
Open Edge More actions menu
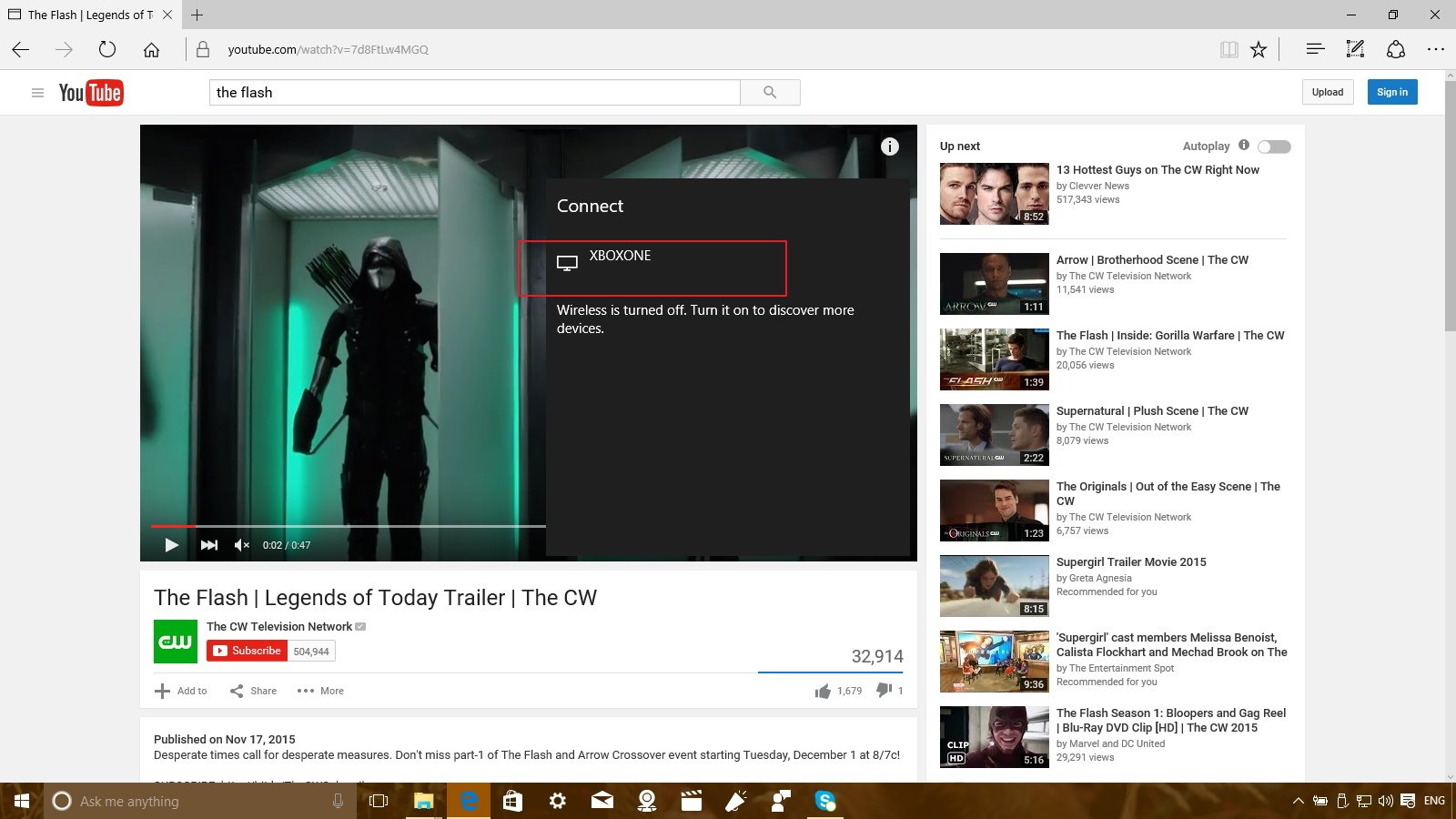1436,49
